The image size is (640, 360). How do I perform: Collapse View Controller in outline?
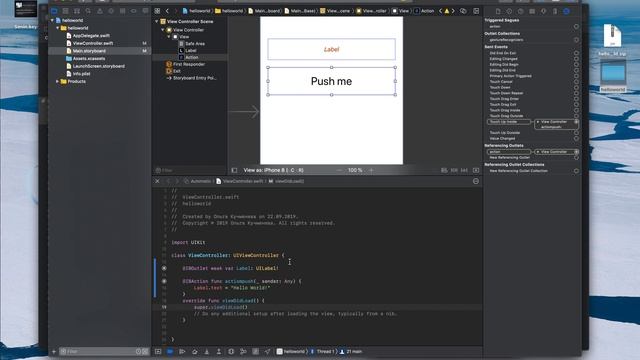click(163, 30)
